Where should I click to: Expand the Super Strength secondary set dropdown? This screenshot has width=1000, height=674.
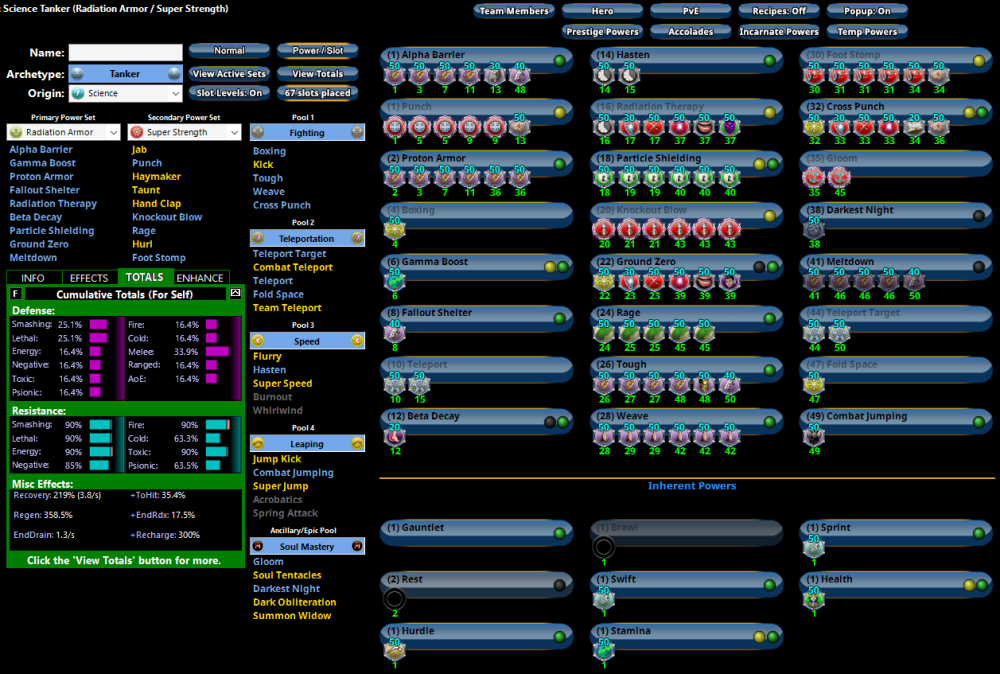point(185,132)
